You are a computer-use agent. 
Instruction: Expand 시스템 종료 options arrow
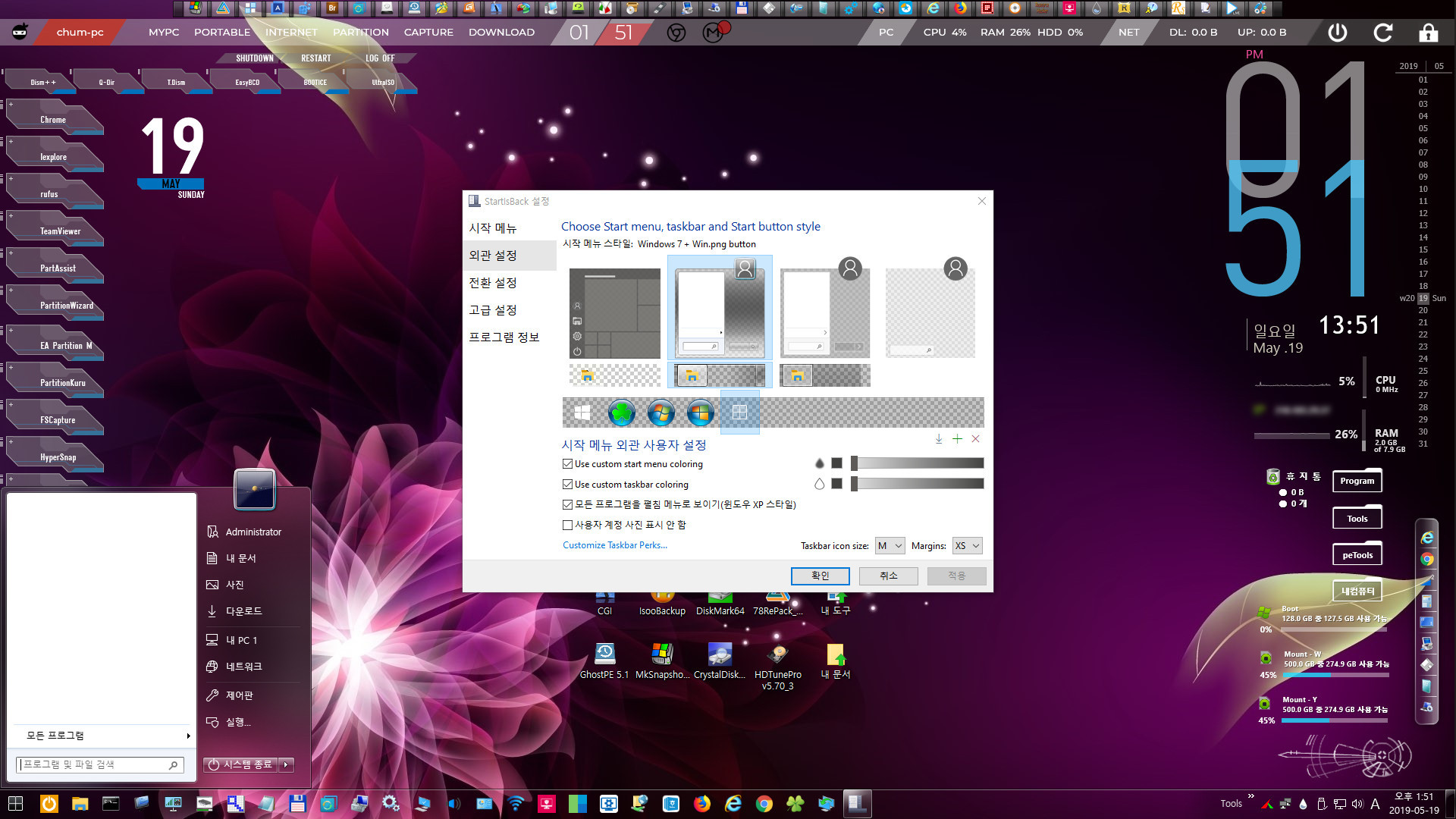290,765
